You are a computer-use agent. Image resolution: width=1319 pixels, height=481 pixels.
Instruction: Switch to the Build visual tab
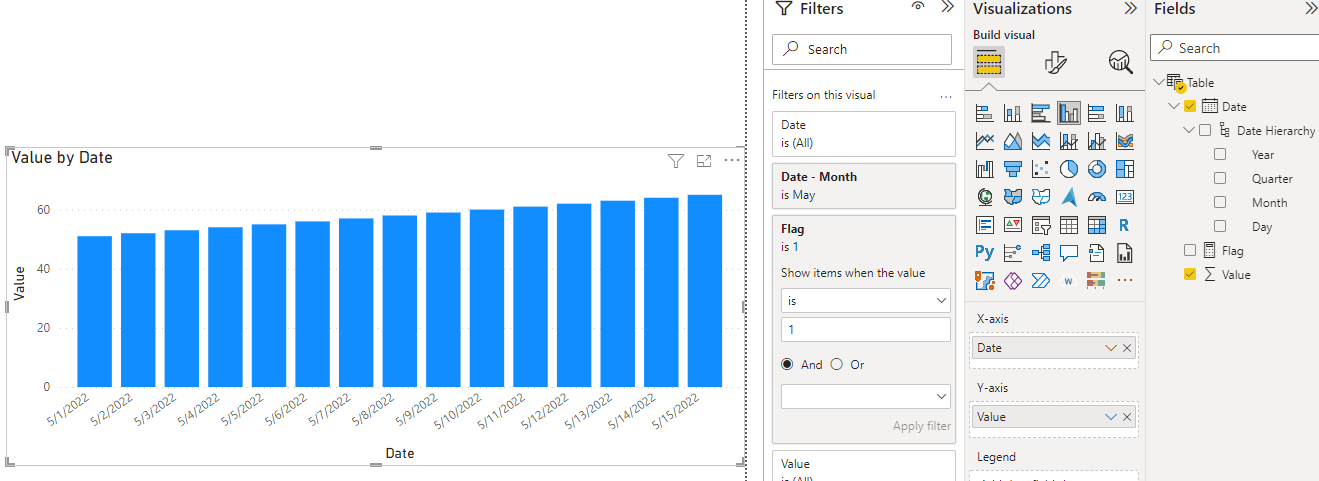coord(989,63)
